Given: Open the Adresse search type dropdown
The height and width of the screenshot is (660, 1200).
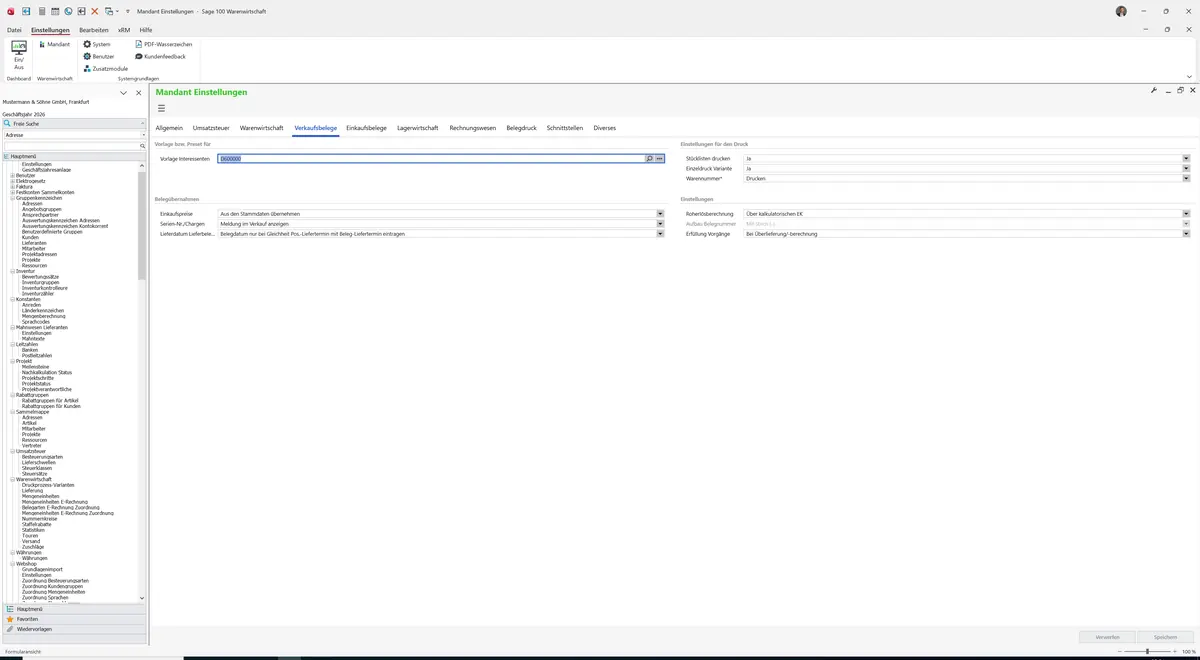Looking at the screenshot, I should click(x=143, y=134).
